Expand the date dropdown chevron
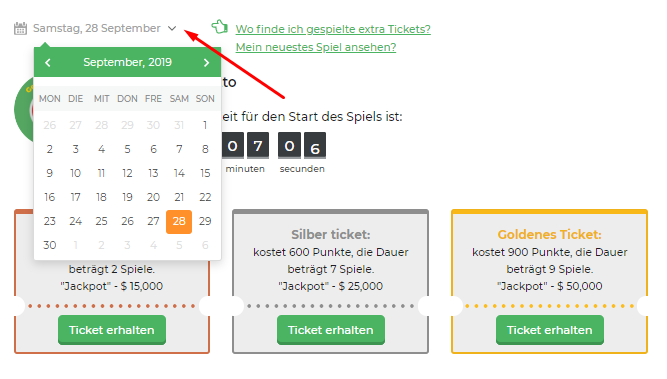The image size is (667, 379). point(172,28)
